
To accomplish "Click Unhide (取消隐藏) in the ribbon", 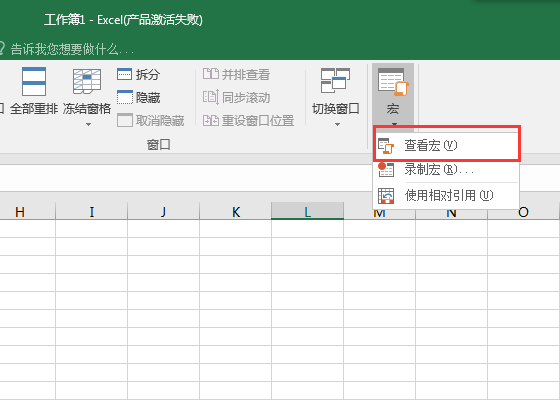I will click(x=150, y=121).
